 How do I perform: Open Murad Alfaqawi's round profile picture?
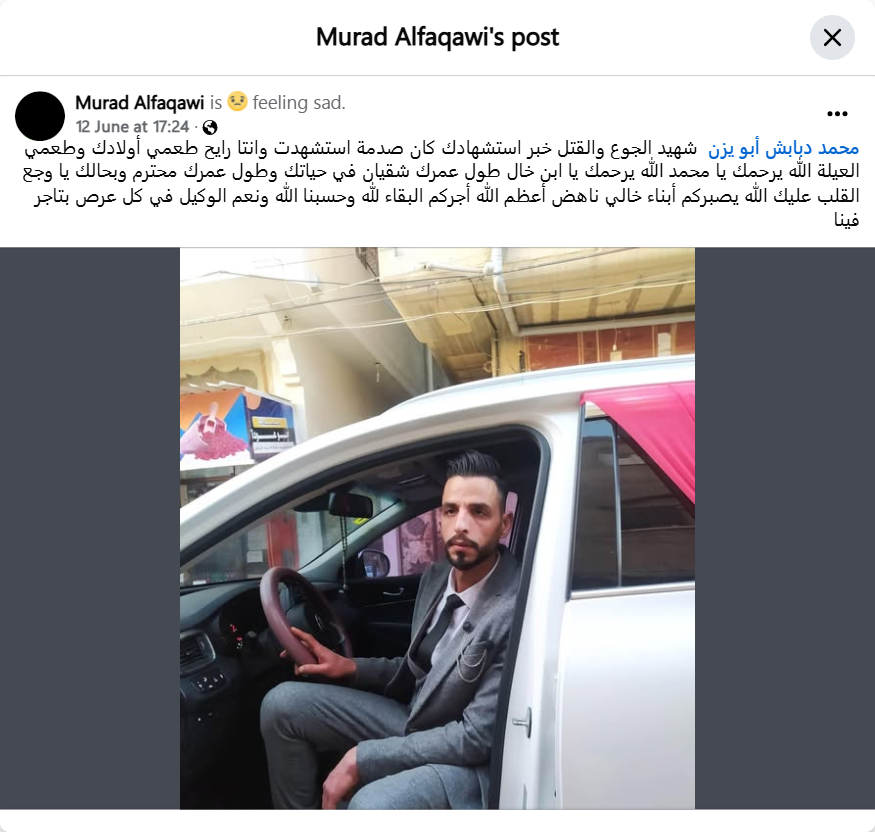click(40, 116)
